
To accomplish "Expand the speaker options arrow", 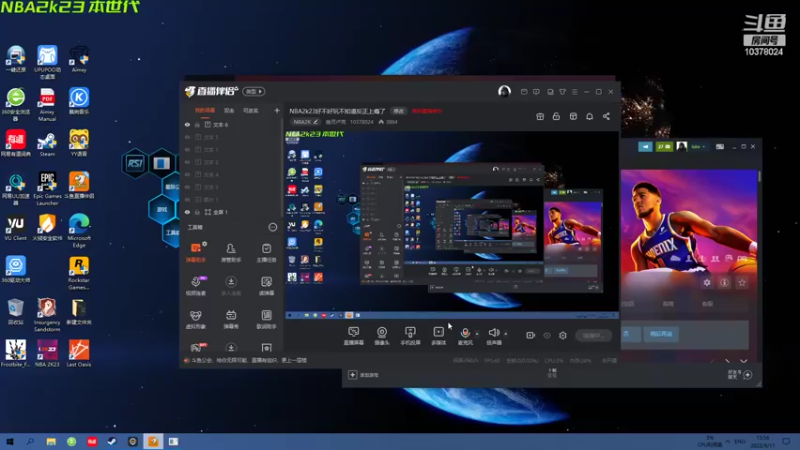I will click(506, 334).
